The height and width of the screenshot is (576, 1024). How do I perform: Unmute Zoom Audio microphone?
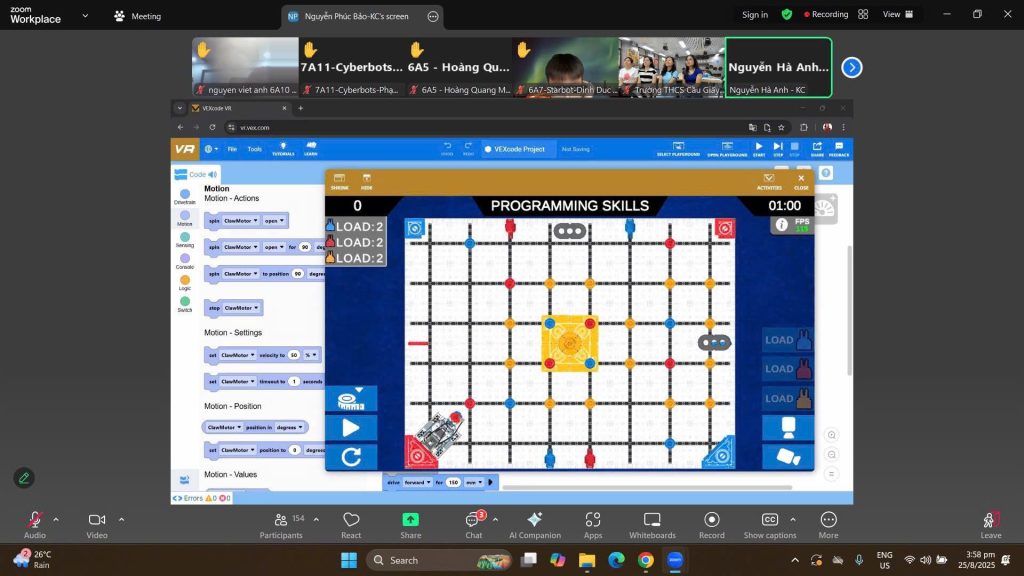point(35,525)
